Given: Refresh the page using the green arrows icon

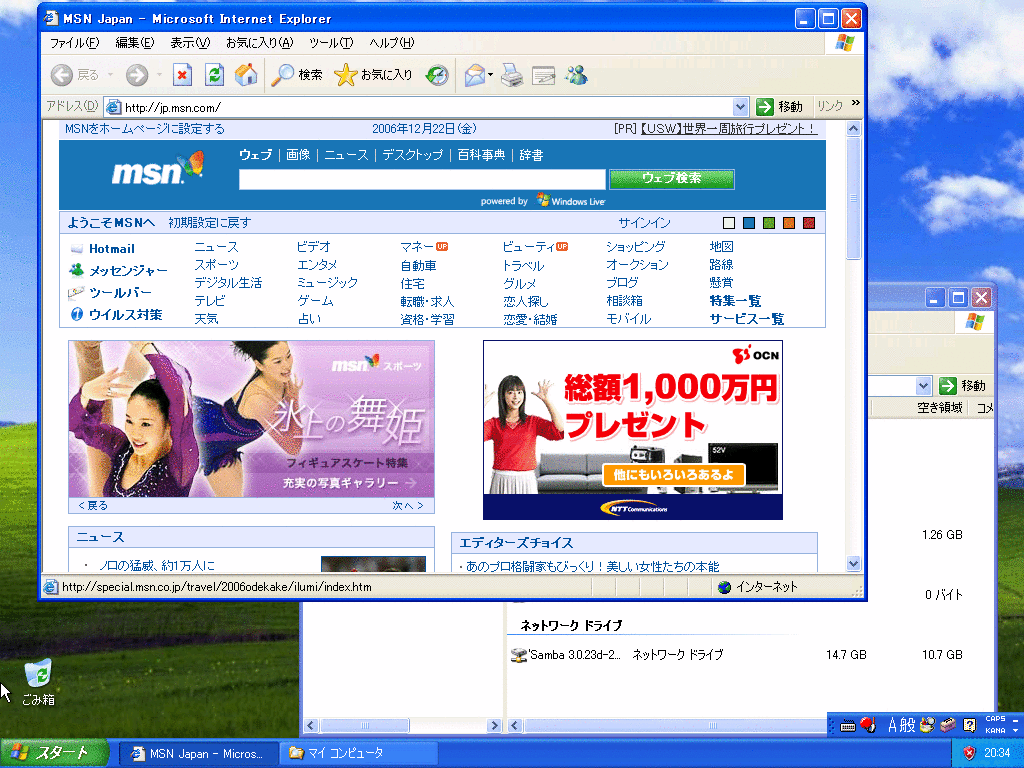Looking at the screenshot, I should pos(214,75).
